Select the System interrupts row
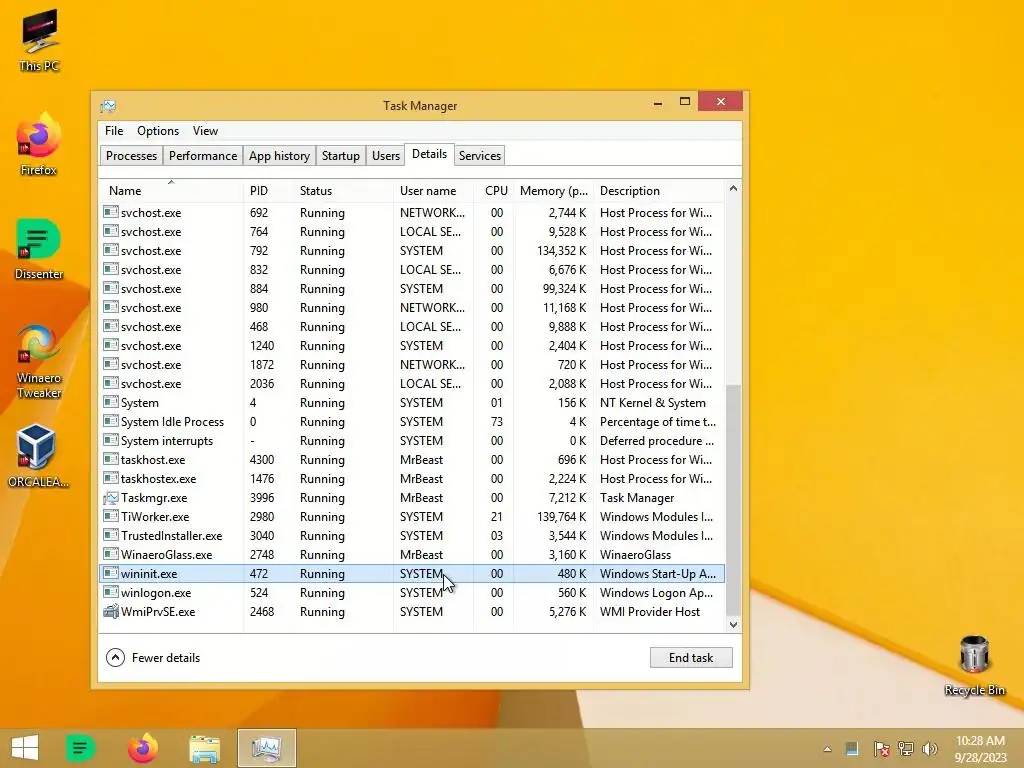This screenshot has height=768, width=1024. point(411,441)
